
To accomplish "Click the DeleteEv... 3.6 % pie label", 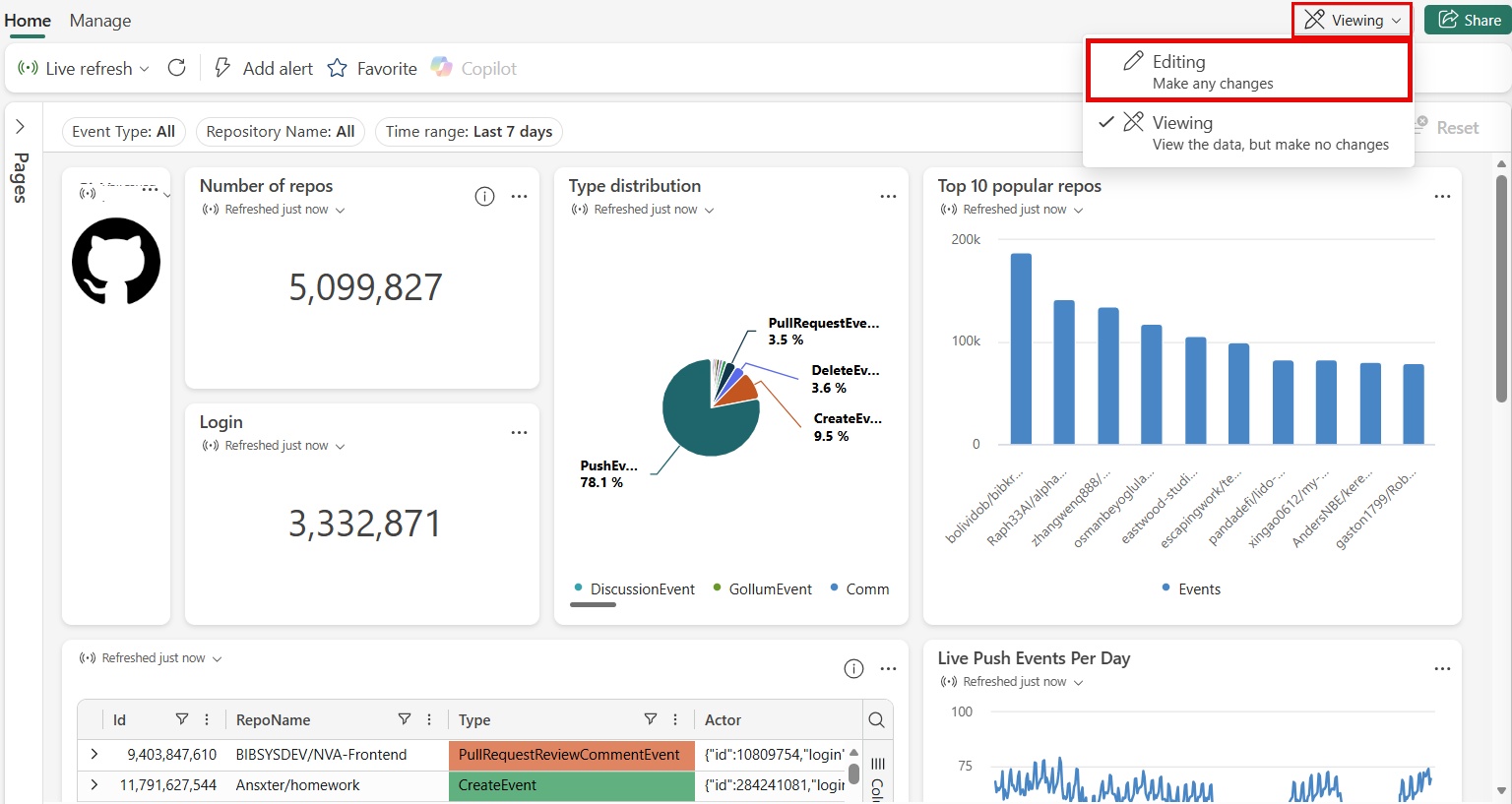I will pos(846,379).
